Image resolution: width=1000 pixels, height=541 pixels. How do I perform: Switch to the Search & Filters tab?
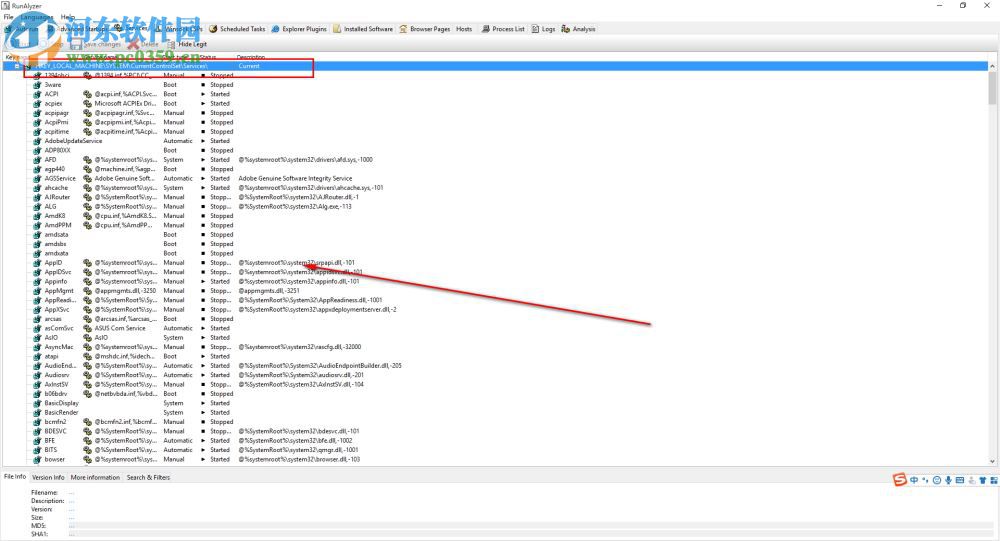148,477
